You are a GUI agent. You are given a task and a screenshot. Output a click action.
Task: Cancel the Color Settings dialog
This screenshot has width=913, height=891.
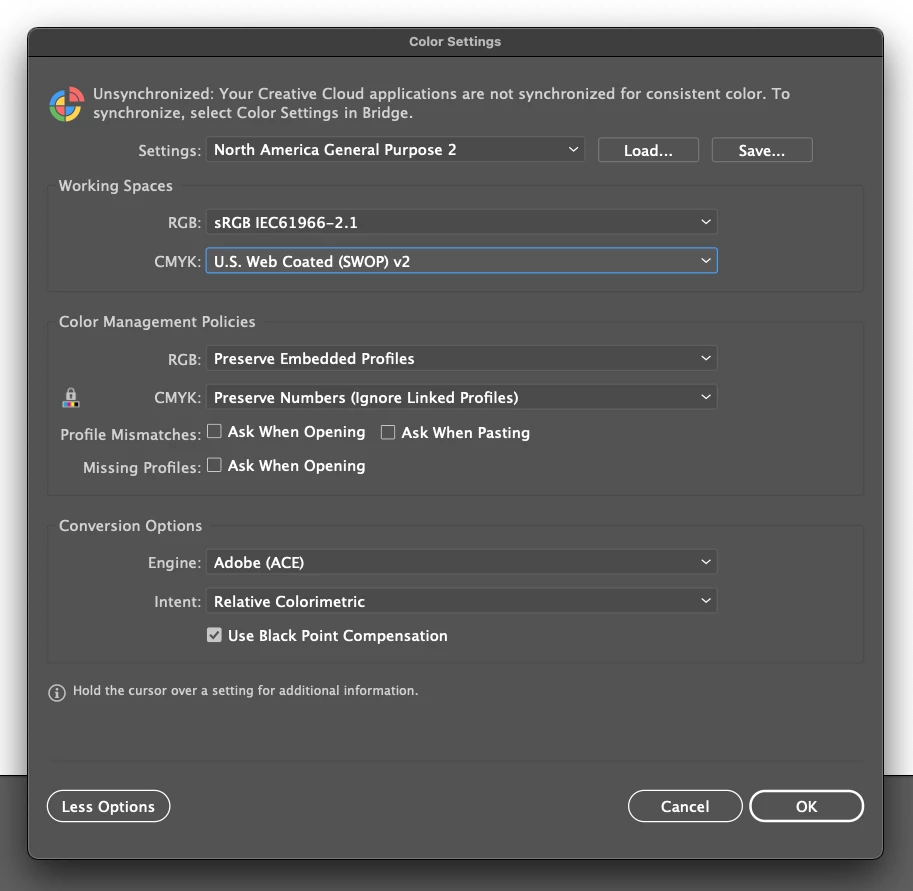point(685,806)
